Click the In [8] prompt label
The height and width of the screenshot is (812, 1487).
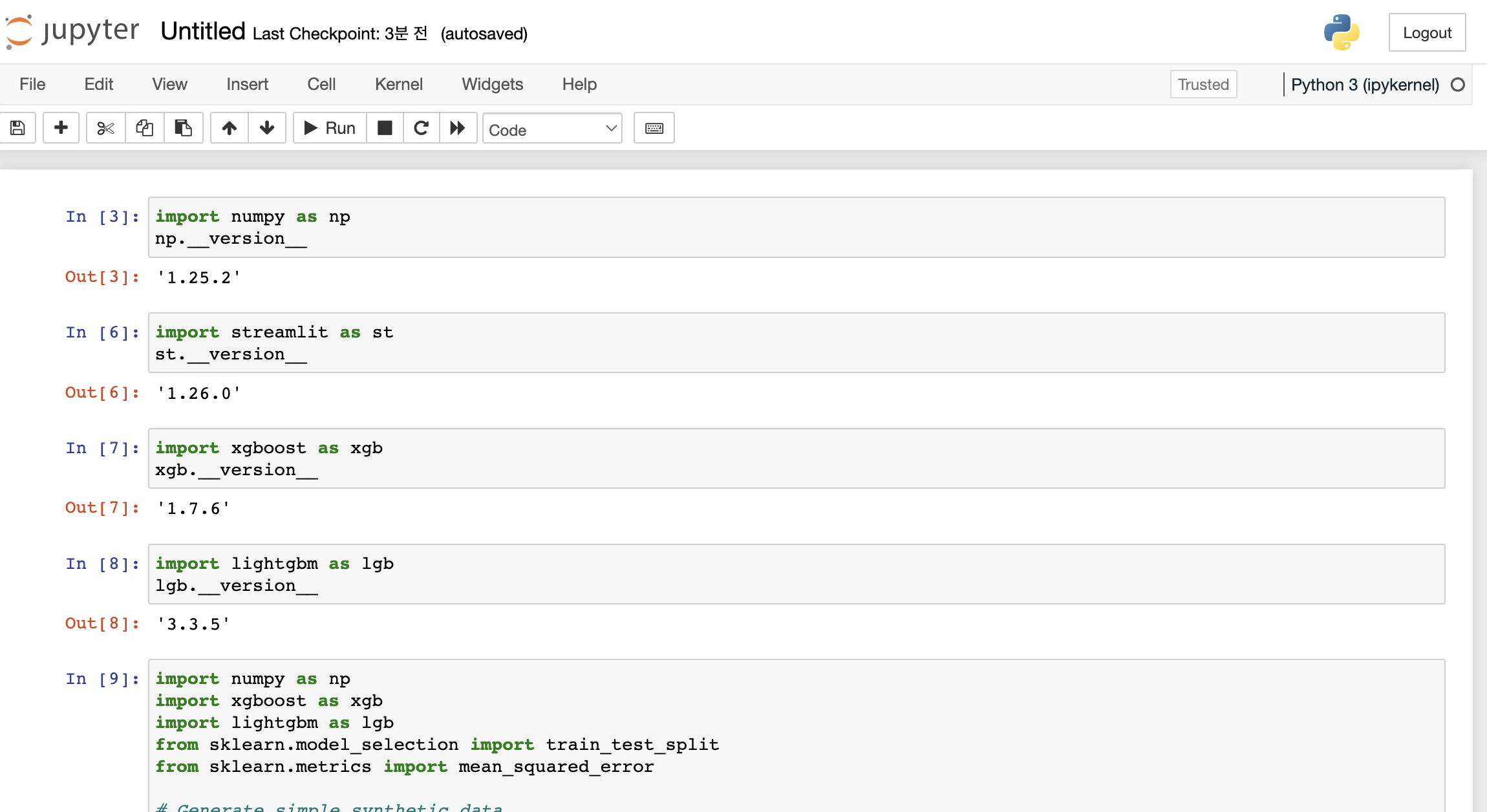(x=103, y=564)
